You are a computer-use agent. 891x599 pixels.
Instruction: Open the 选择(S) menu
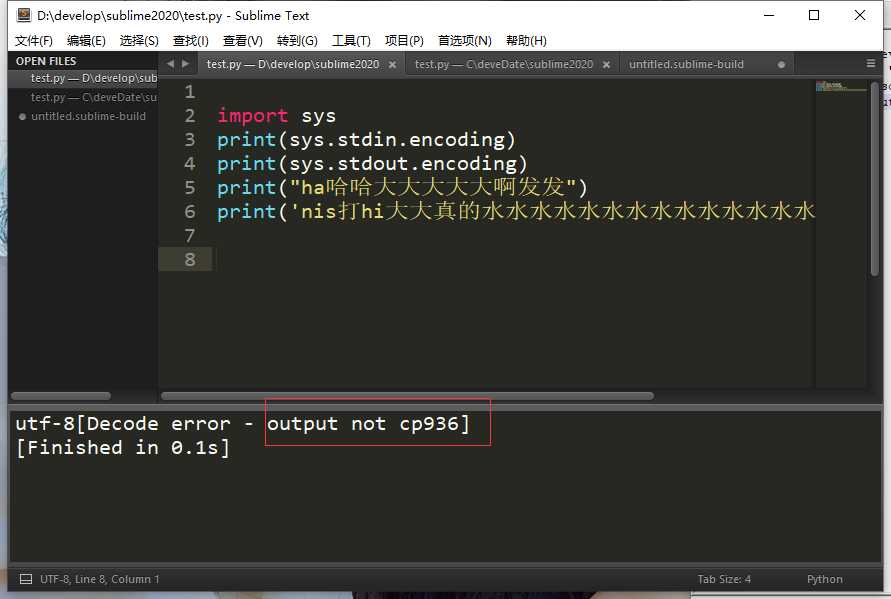point(139,41)
